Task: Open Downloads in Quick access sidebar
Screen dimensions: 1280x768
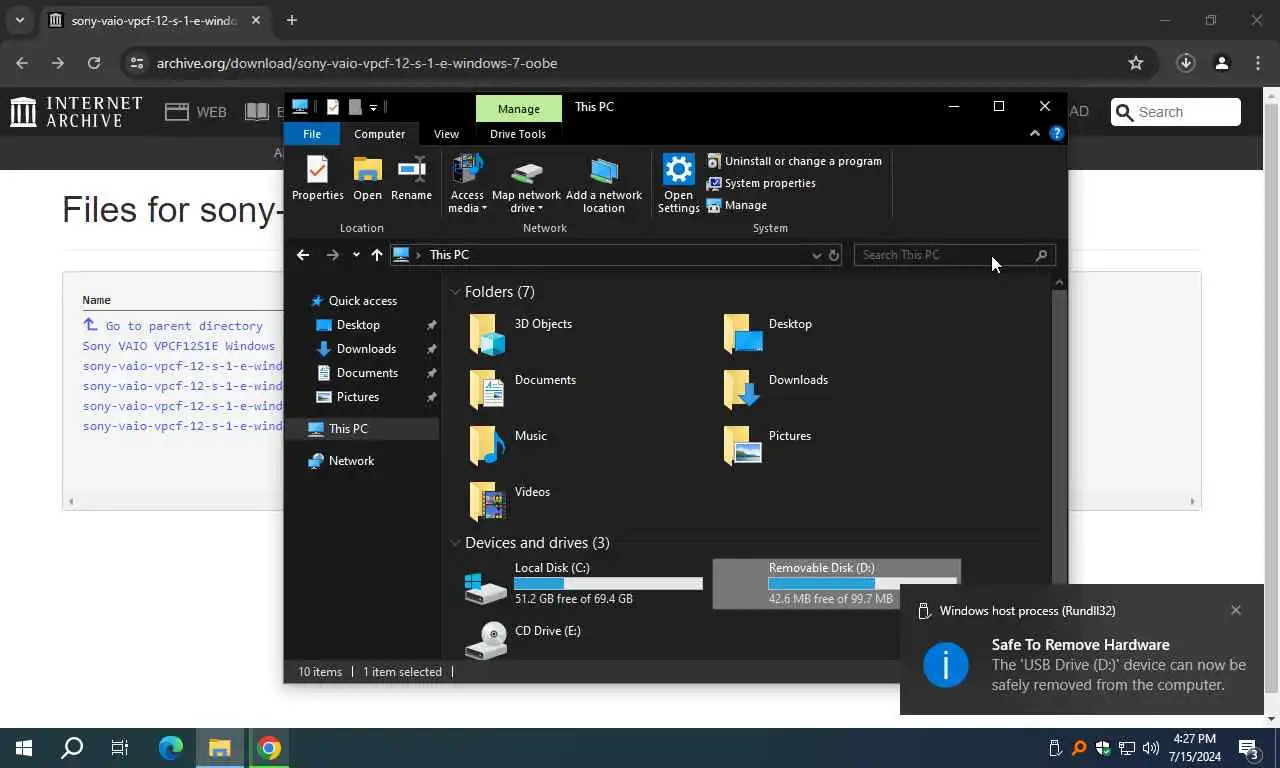Action: [x=366, y=349]
